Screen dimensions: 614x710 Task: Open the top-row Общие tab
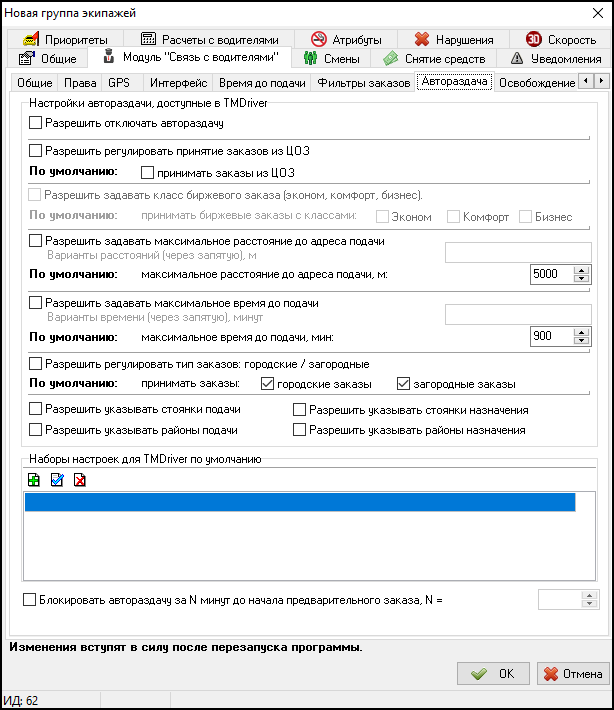coord(48,58)
